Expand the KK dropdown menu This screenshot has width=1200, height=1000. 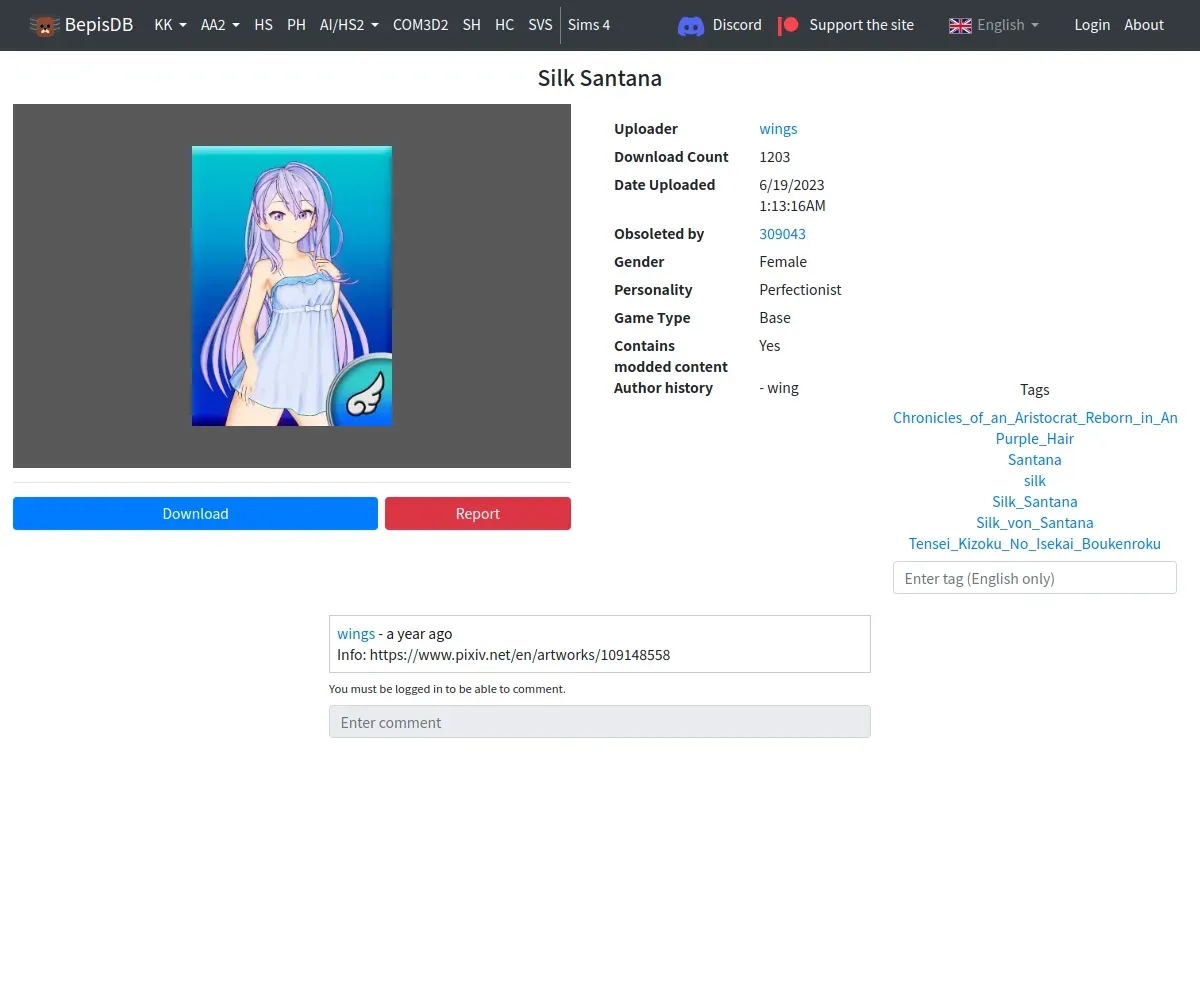coord(170,25)
